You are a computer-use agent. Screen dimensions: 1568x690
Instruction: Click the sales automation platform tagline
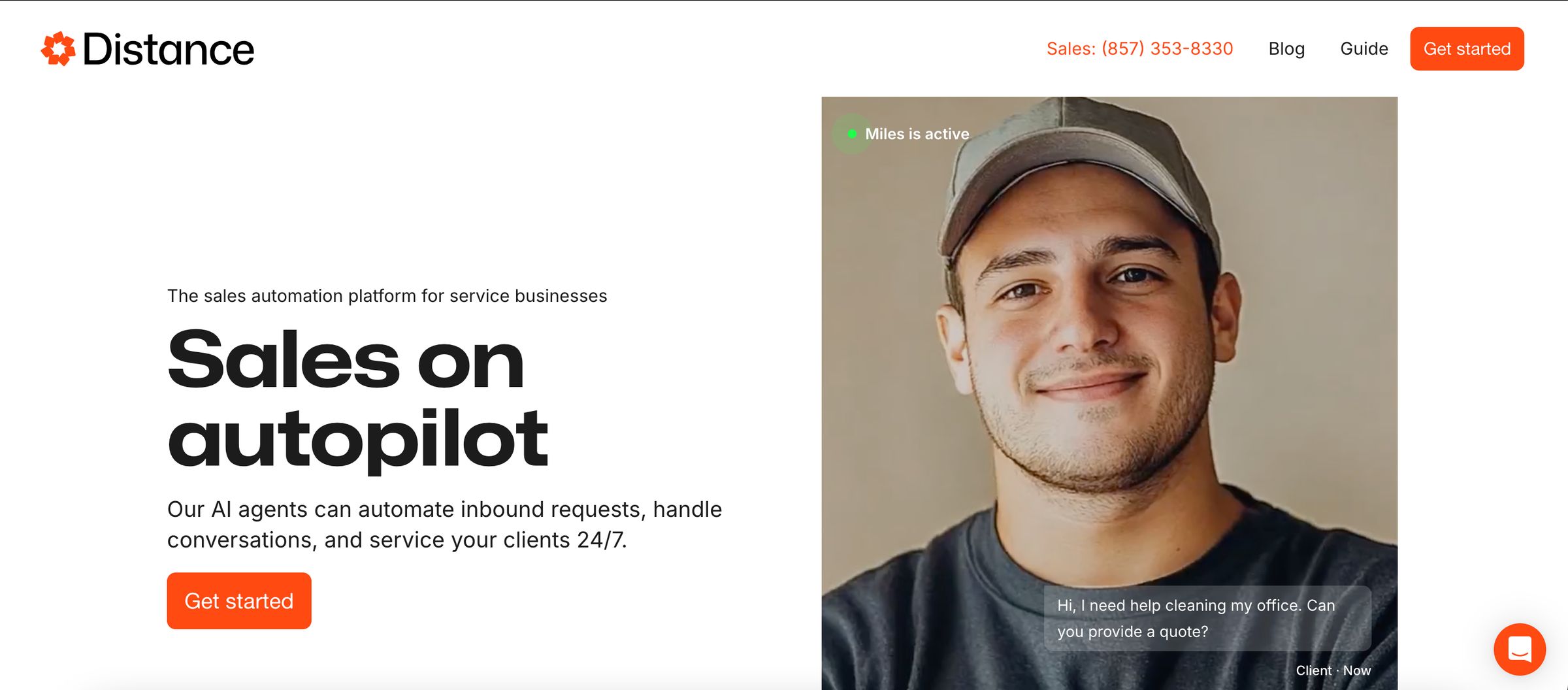pos(387,296)
